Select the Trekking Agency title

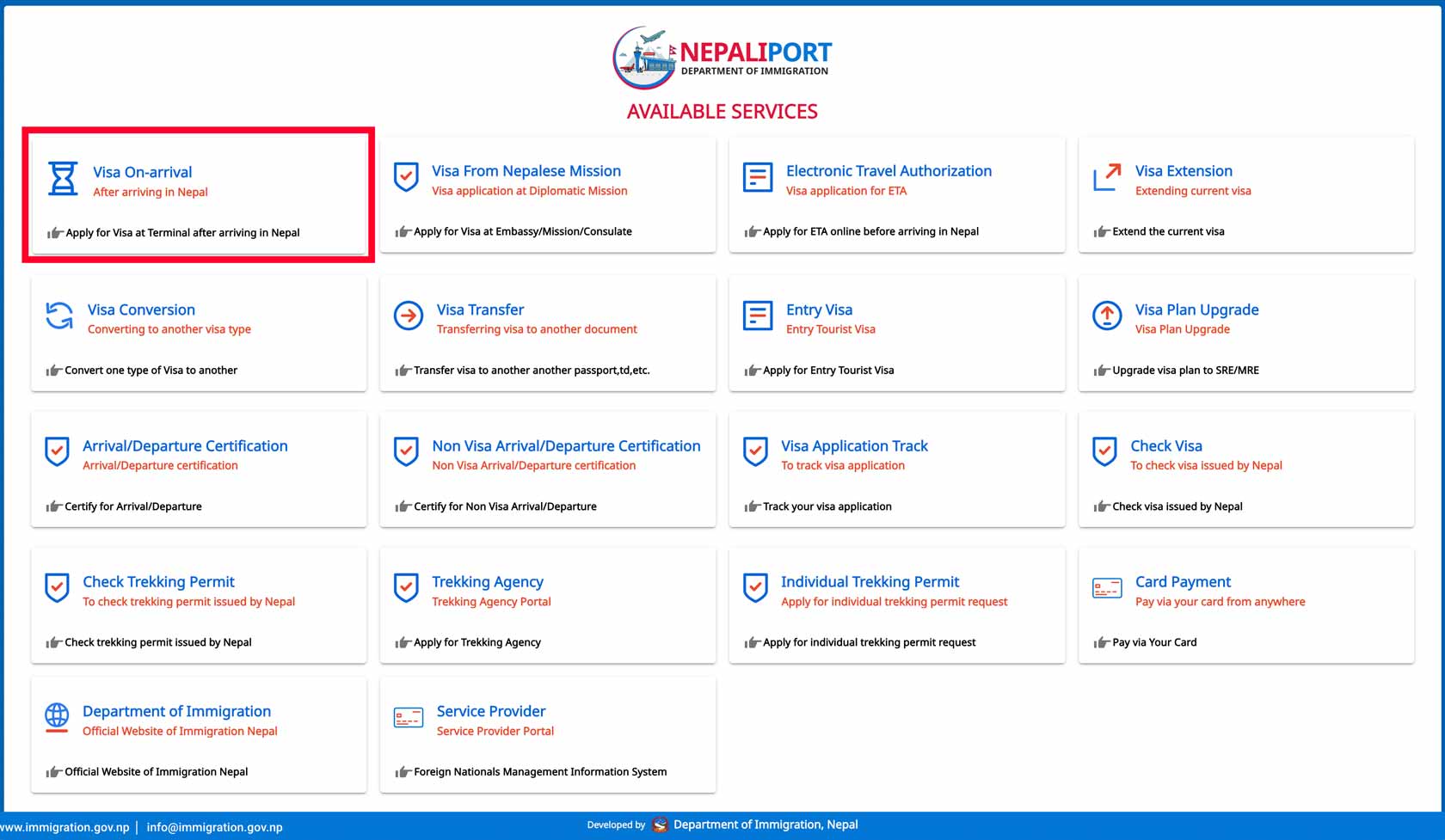488,582
